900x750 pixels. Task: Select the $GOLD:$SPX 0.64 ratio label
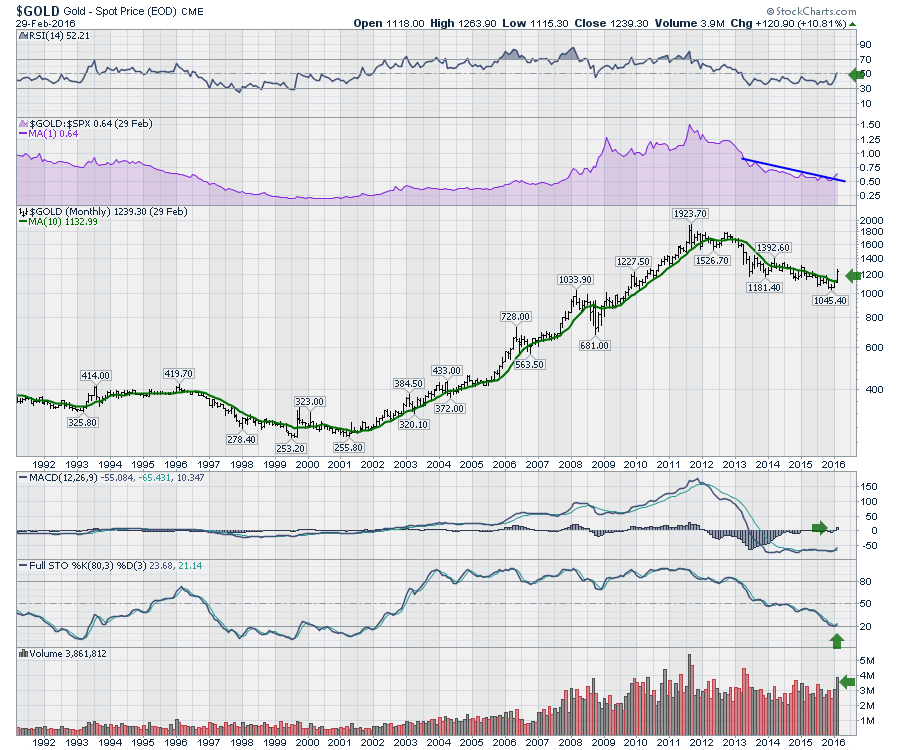[x=91, y=123]
